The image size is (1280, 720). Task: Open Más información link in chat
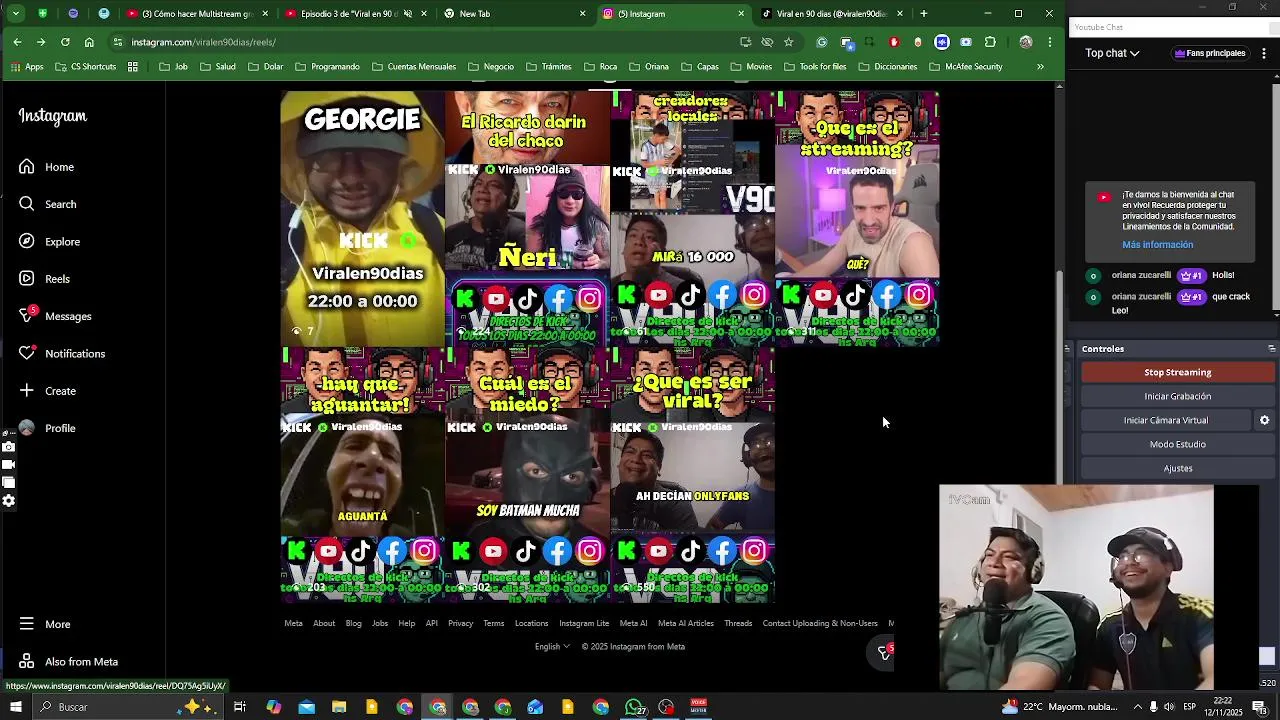[x=1157, y=245]
